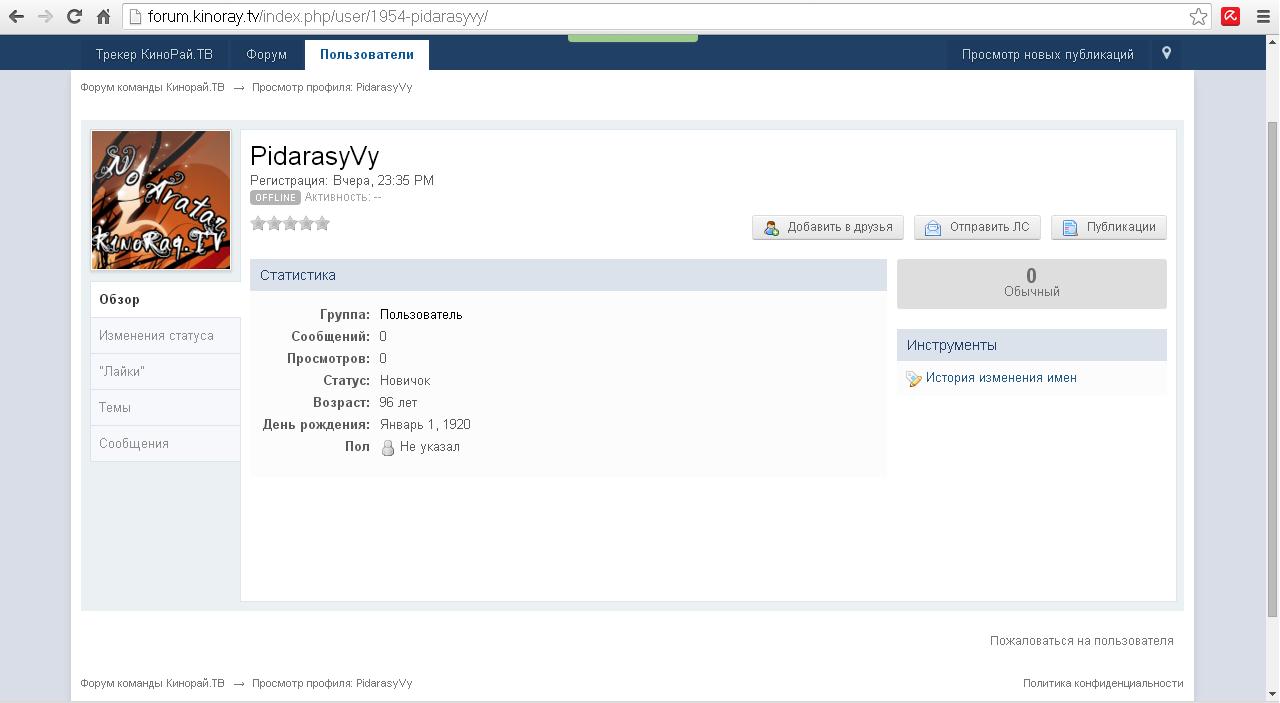
Task: Click the OFFLINE status badge
Action: point(275,198)
